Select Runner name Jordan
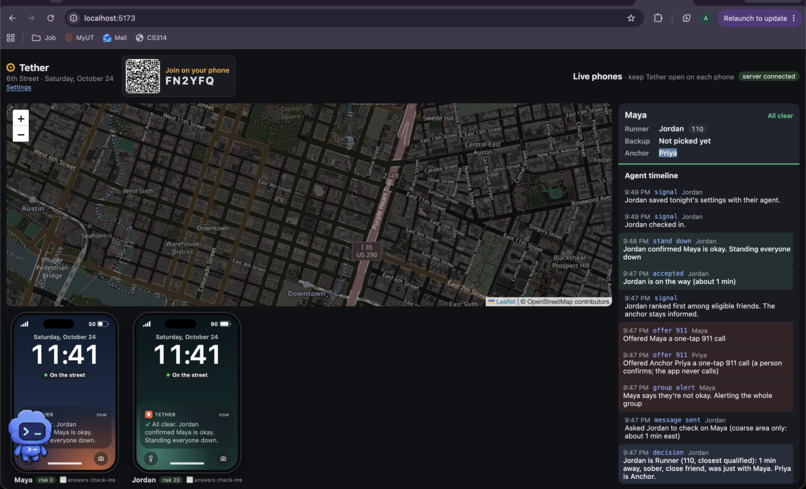Viewport: 806px width, 489px height. tap(671, 129)
